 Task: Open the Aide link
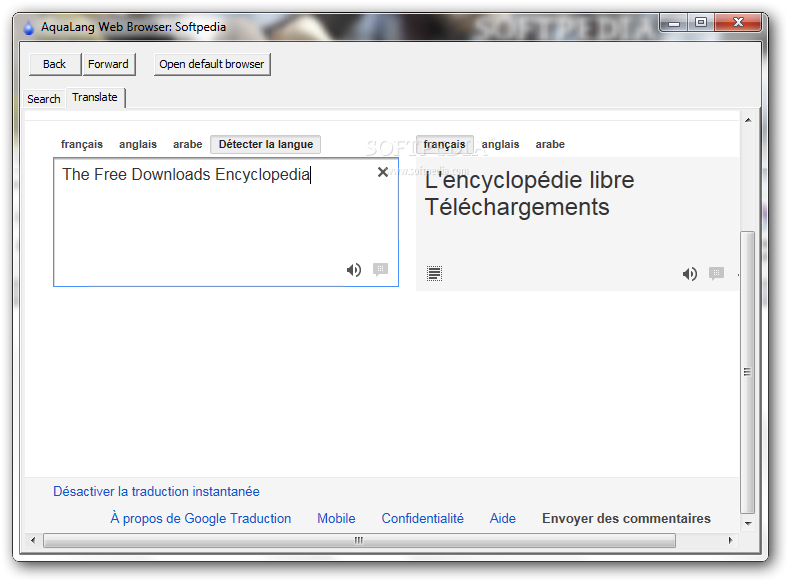click(x=503, y=519)
